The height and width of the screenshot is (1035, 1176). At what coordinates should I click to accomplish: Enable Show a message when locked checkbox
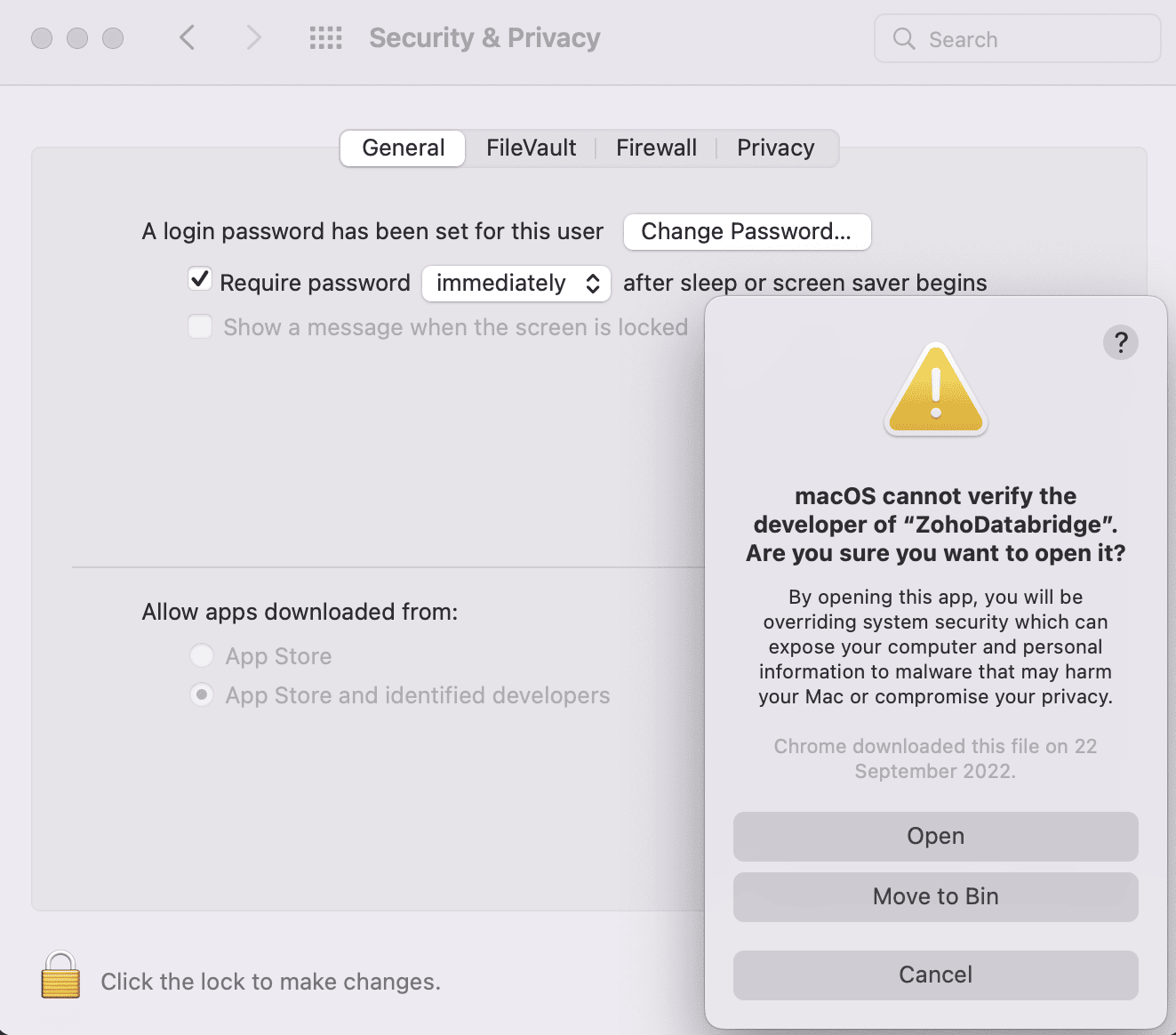200,326
